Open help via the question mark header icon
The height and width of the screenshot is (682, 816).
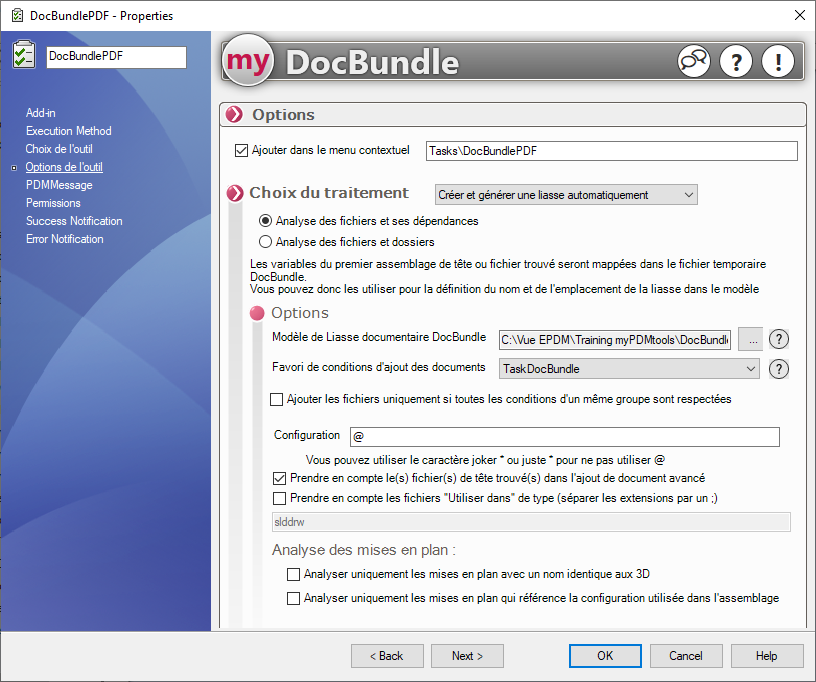coord(736,61)
